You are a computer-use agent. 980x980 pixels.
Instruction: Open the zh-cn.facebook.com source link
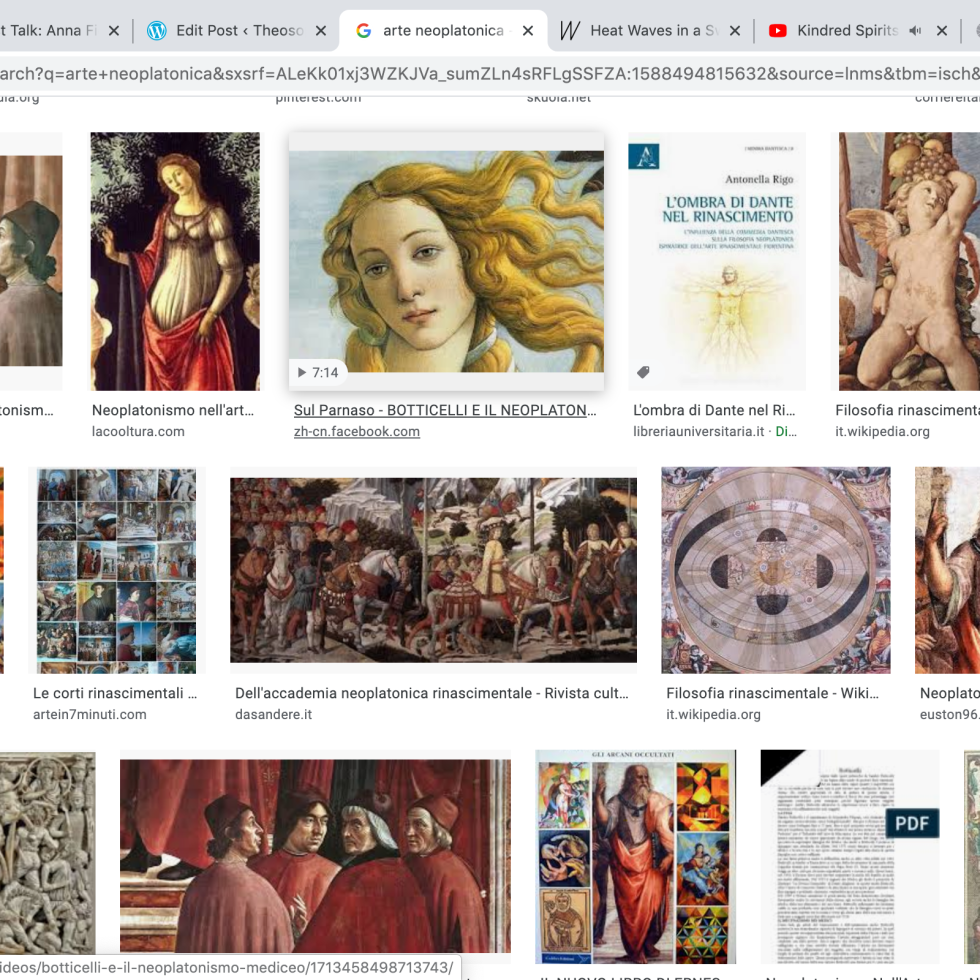(357, 432)
